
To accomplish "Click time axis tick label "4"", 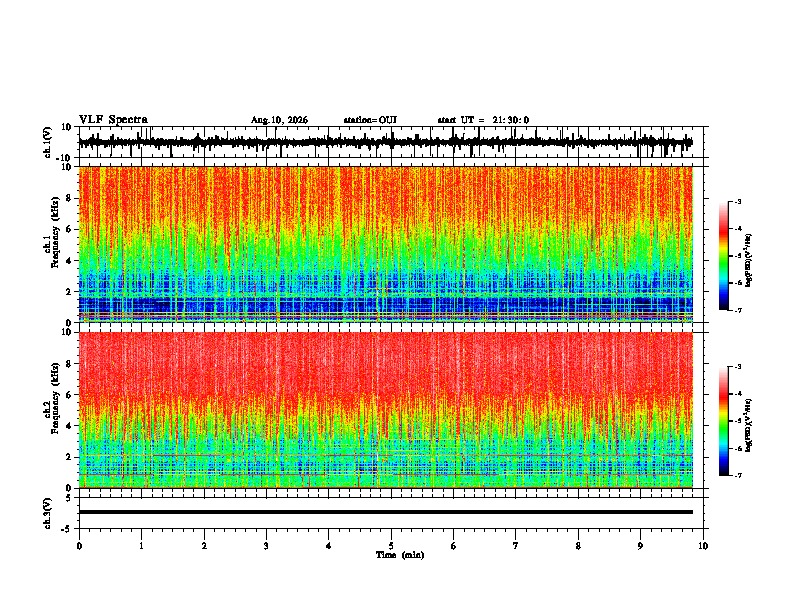I will click(329, 546).
